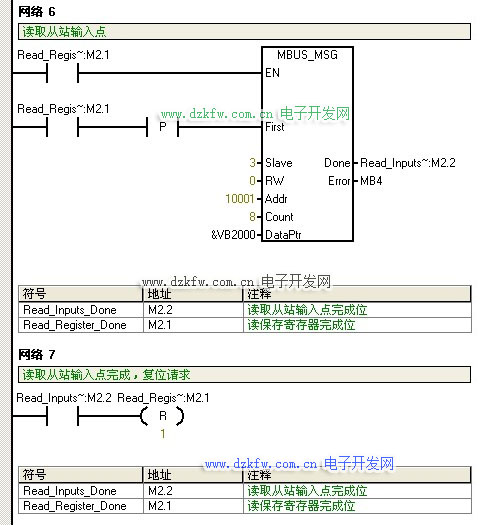The width and height of the screenshot is (494, 525).
Task: Select Error output operand MB4
Action: (x=371, y=181)
